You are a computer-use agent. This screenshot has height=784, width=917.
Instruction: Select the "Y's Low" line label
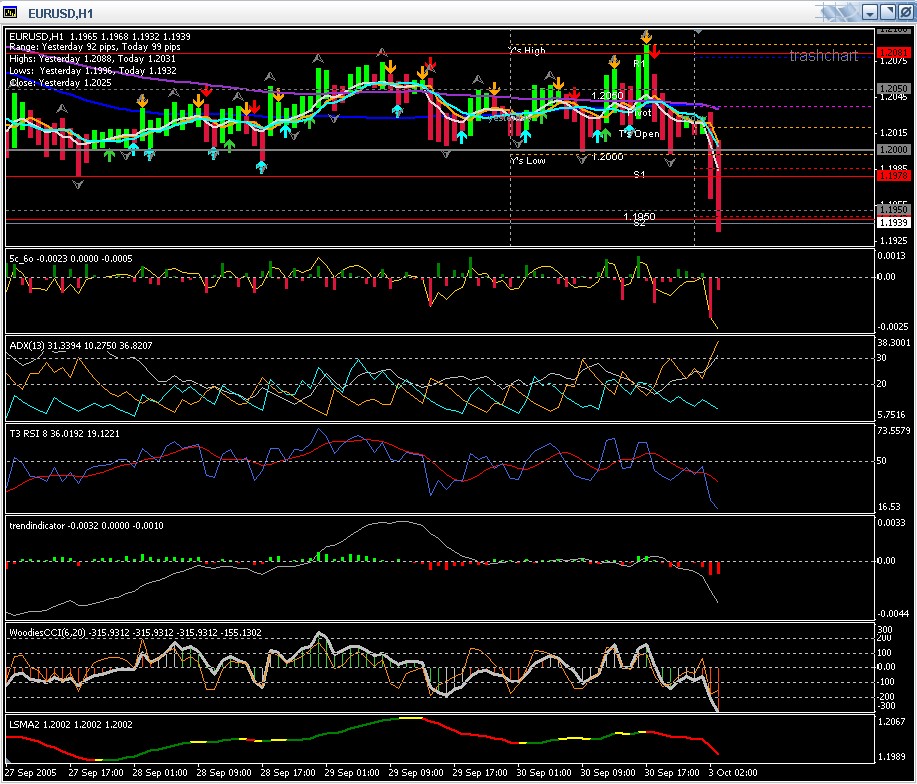click(528, 161)
